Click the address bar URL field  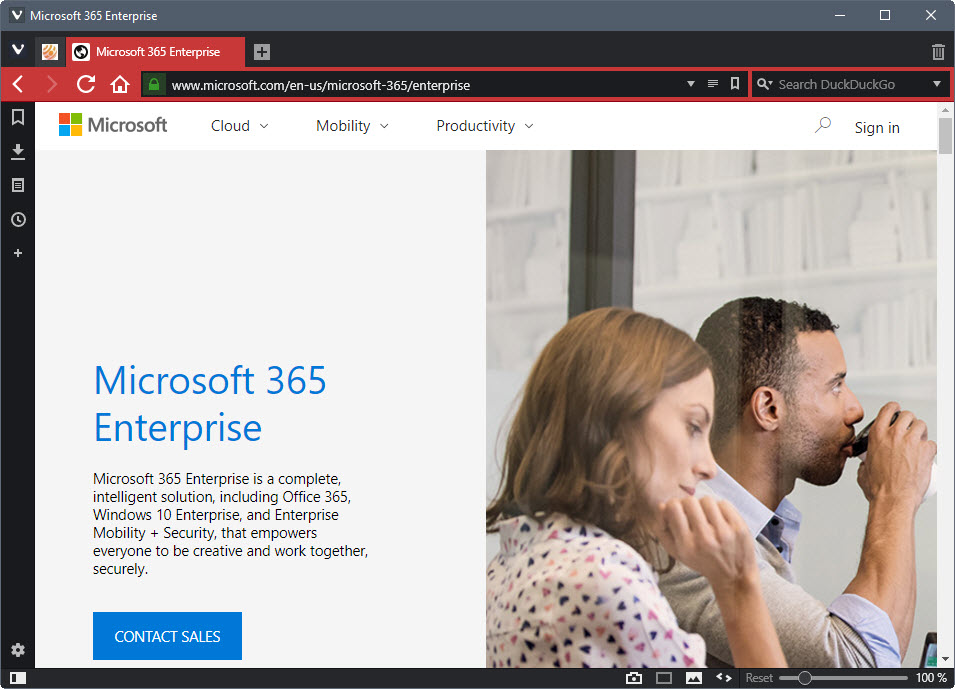[424, 85]
